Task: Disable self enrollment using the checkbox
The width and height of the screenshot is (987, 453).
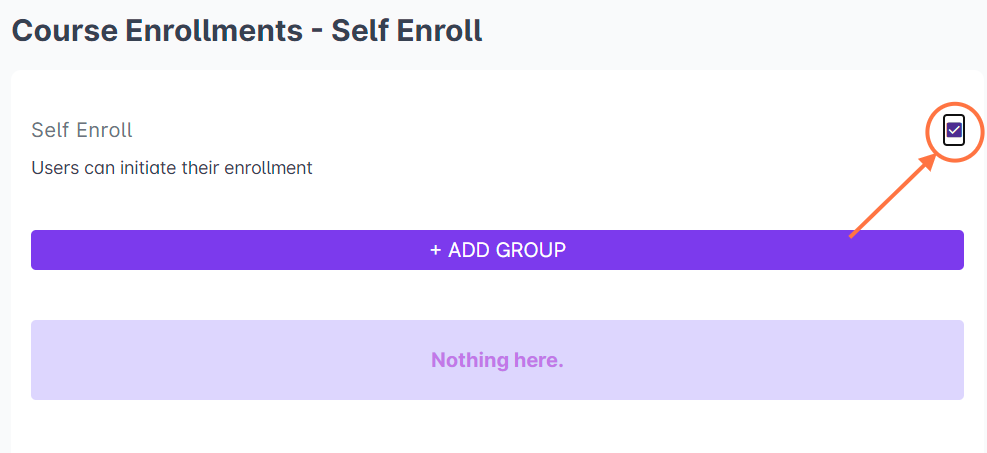Action: [x=954, y=130]
